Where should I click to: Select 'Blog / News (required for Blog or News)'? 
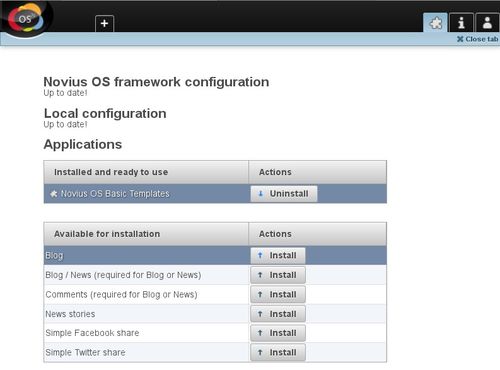tap(123, 275)
